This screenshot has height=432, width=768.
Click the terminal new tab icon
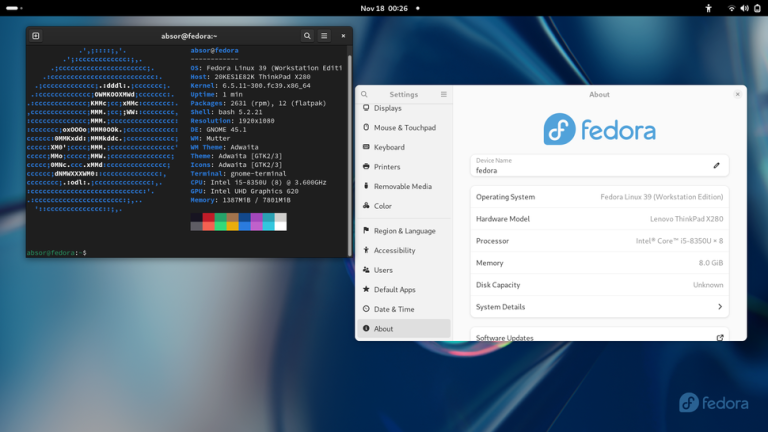pos(36,36)
